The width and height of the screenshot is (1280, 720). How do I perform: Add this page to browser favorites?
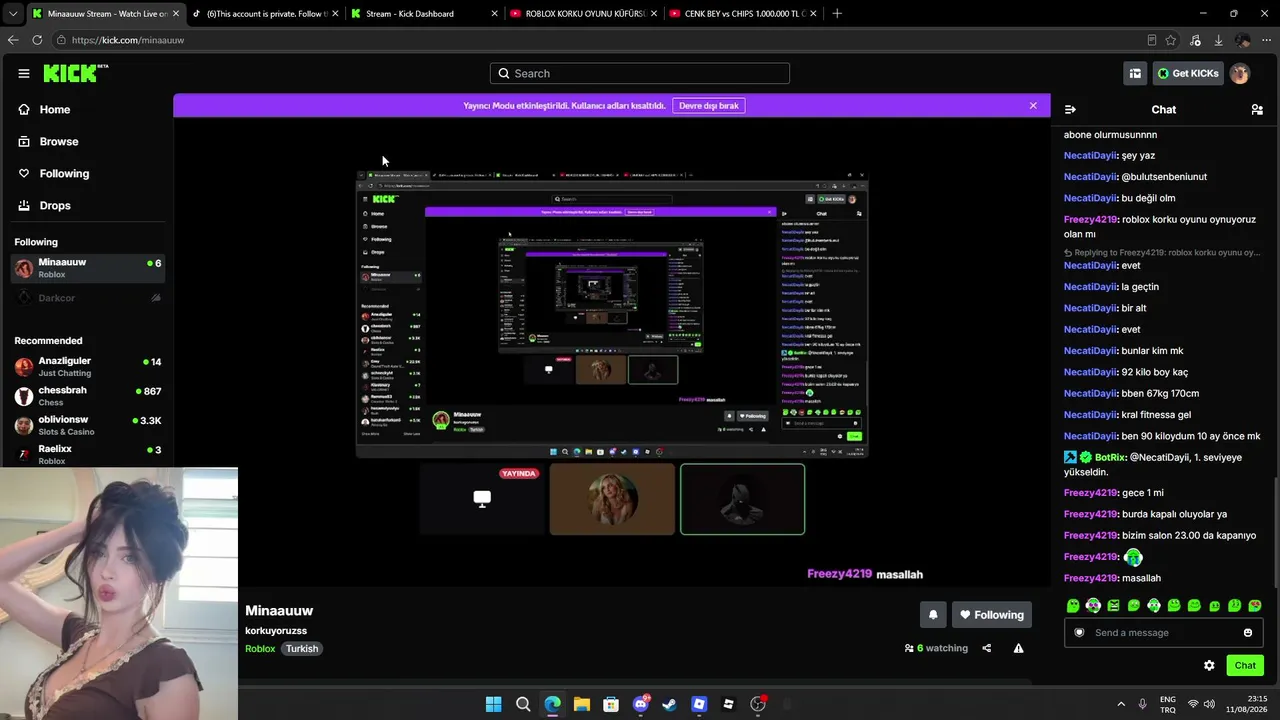point(1171,40)
